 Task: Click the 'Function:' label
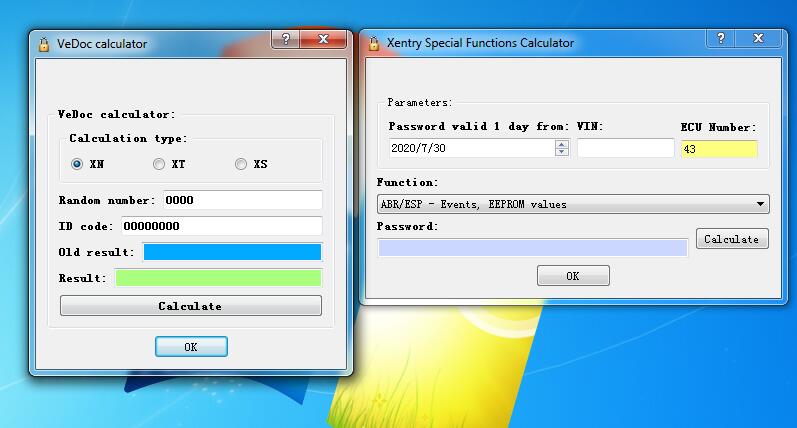[407, 182]
